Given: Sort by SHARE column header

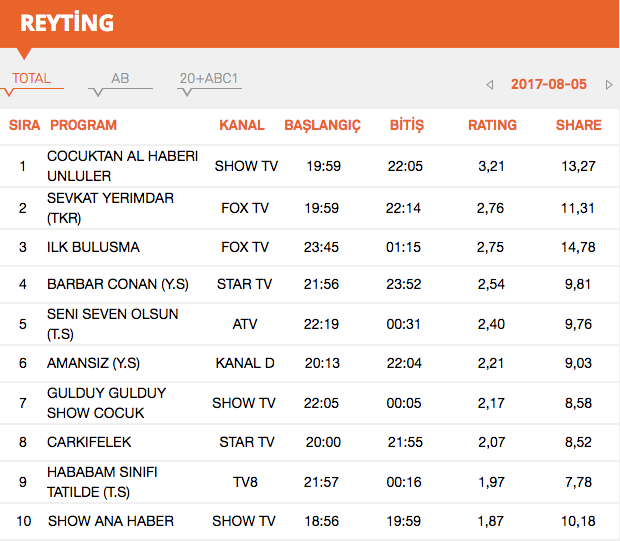Looking at the screenshot, I should [x=578, y=125].
